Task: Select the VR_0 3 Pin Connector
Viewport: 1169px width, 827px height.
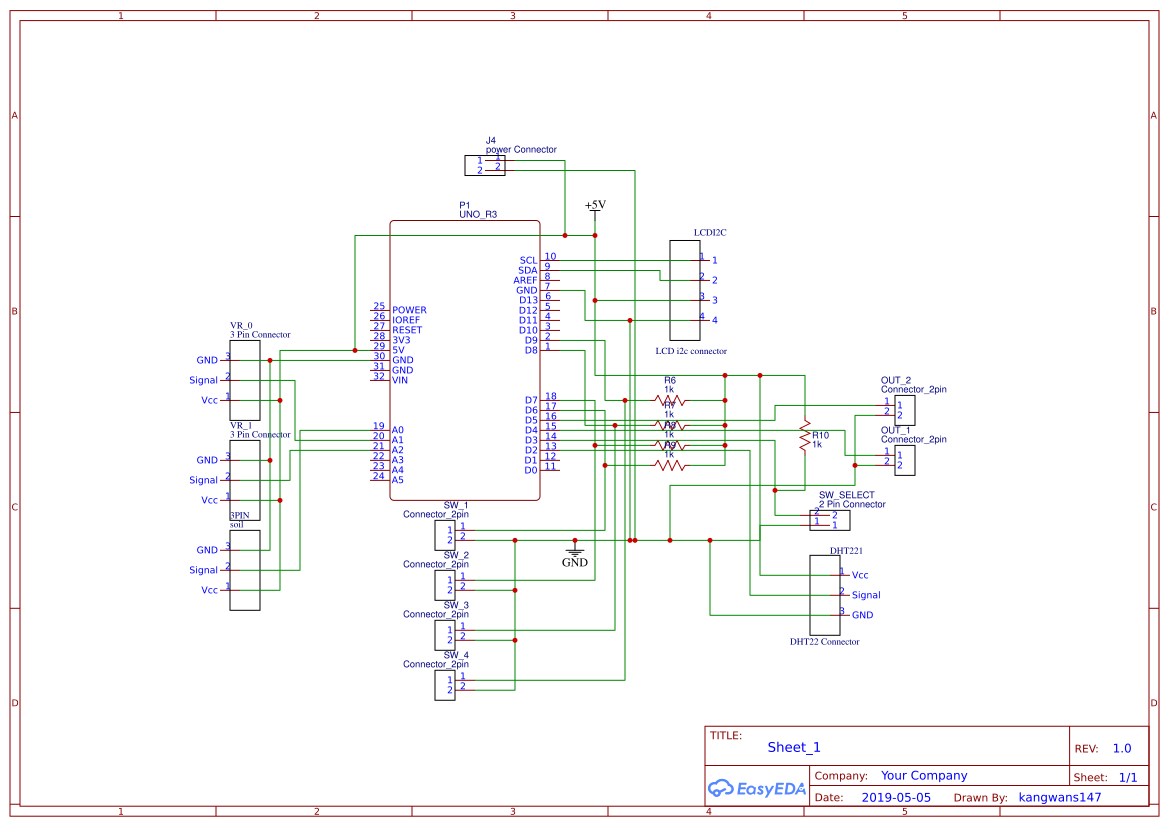Action: coord(246,380)
